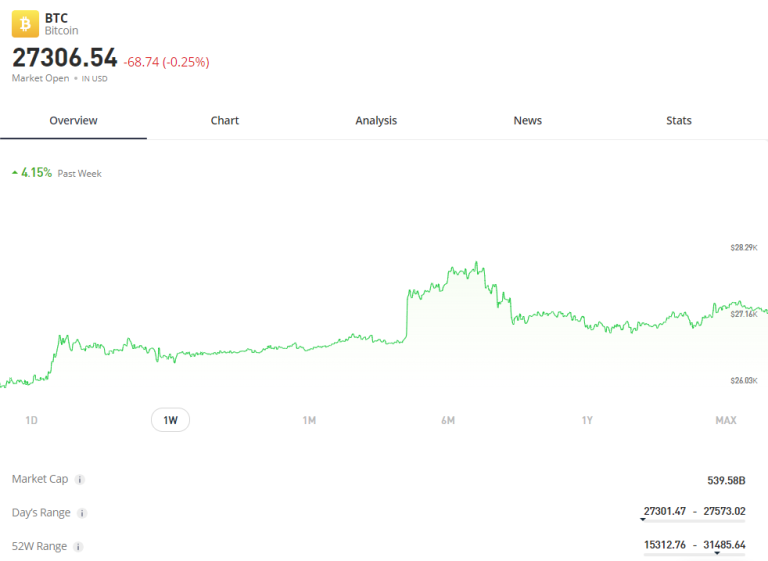Click the Bitcoin logo icon
Screen dimensions: 768x561
point(25,24)
